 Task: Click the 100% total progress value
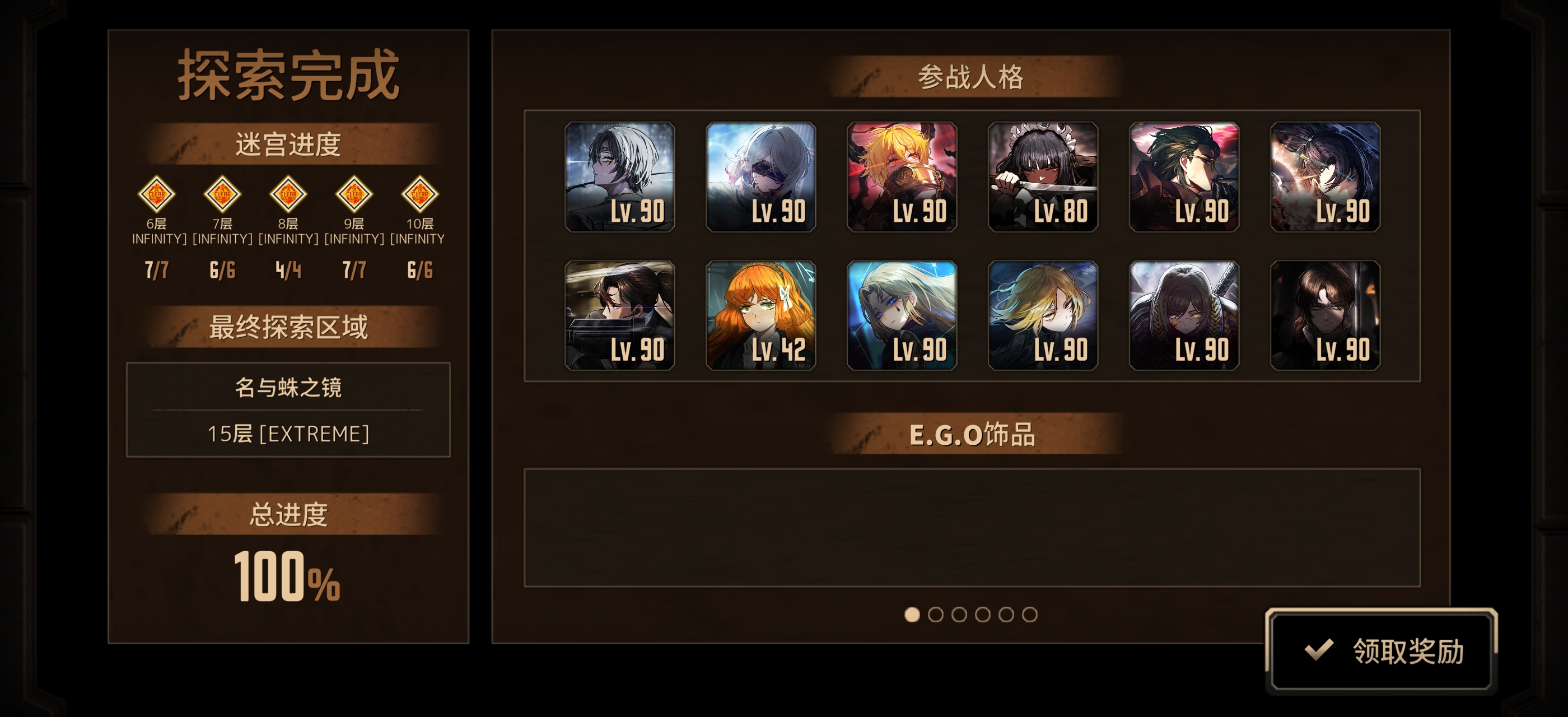(287, 576)
